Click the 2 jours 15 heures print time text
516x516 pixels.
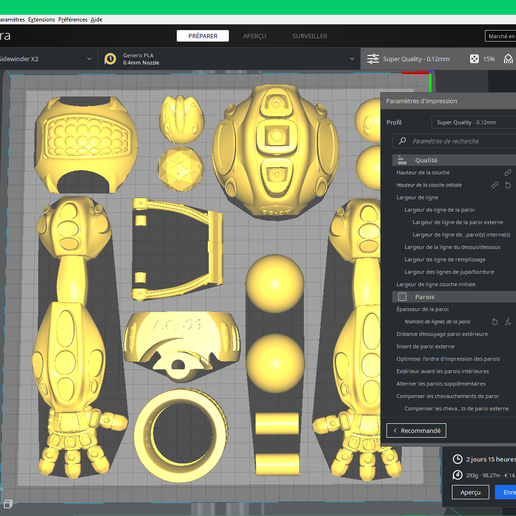point(491,459)
